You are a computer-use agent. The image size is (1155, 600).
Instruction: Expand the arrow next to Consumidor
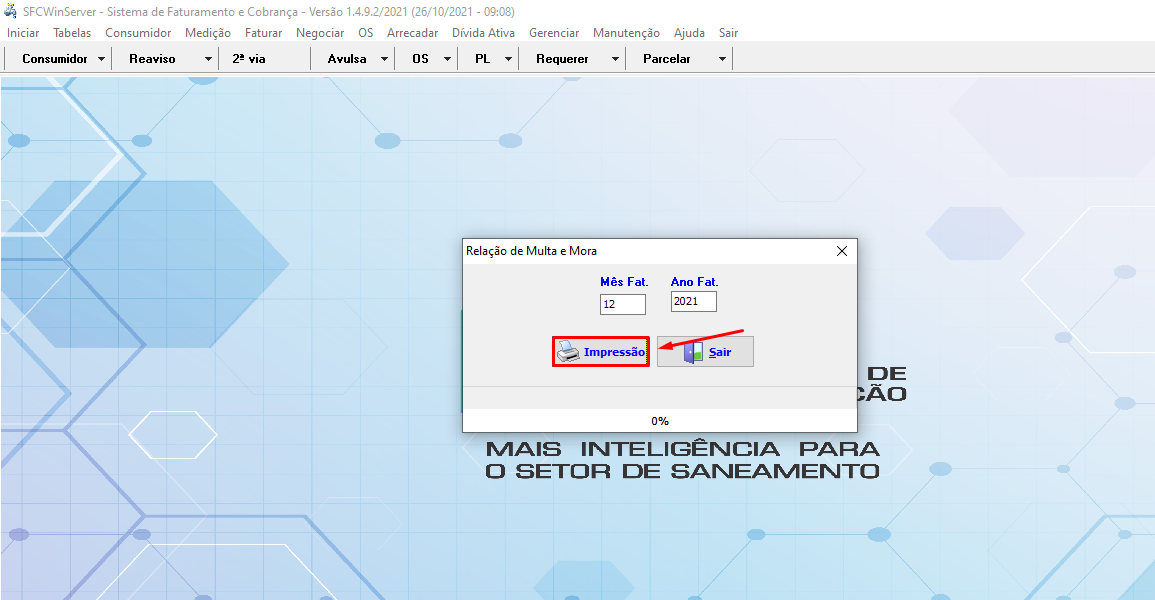102,59
